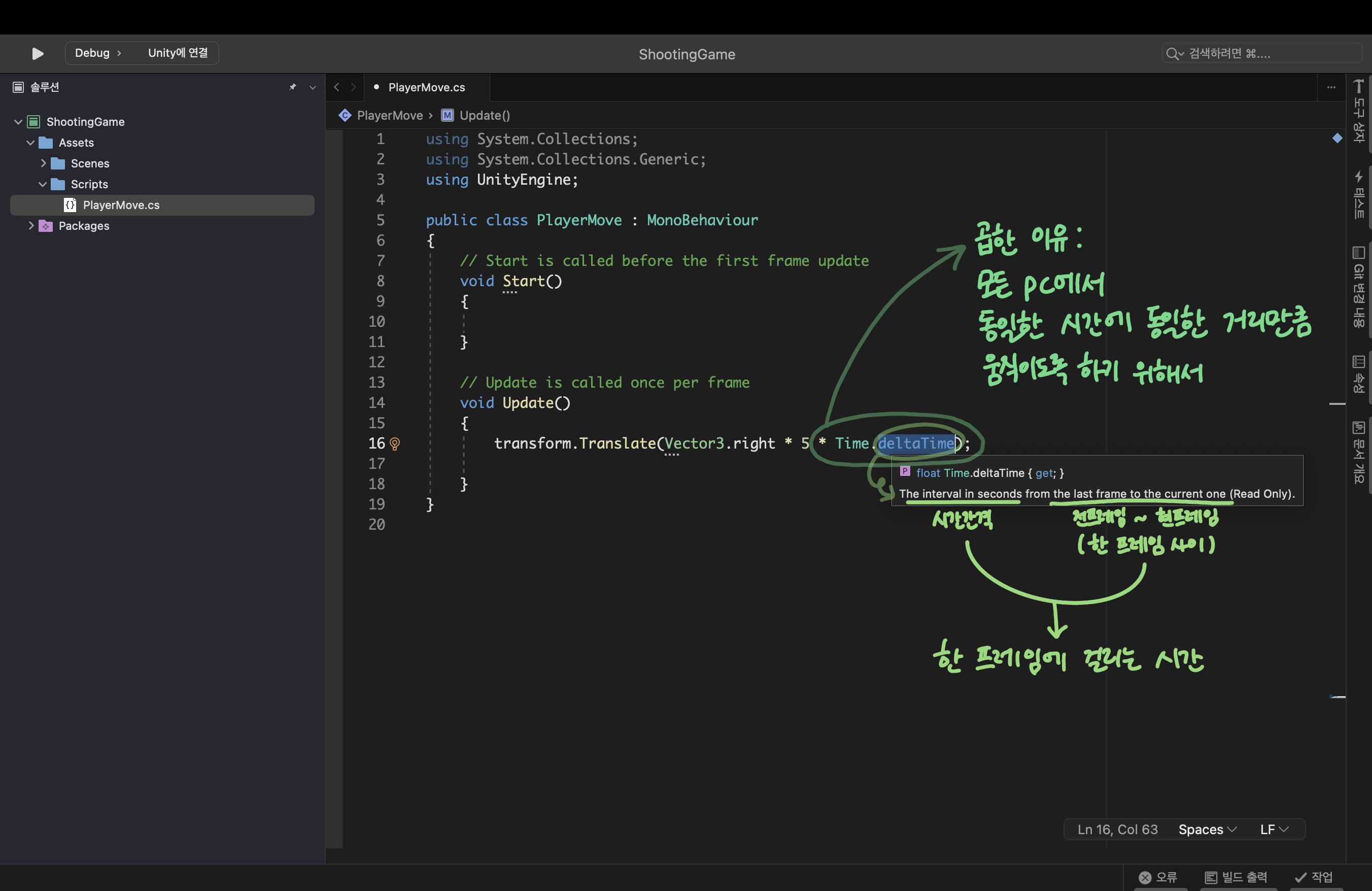The image size is (1372, 891).
Task: Click the lightbulb quick-fix icon on line 16
Action: click(395, 444)
